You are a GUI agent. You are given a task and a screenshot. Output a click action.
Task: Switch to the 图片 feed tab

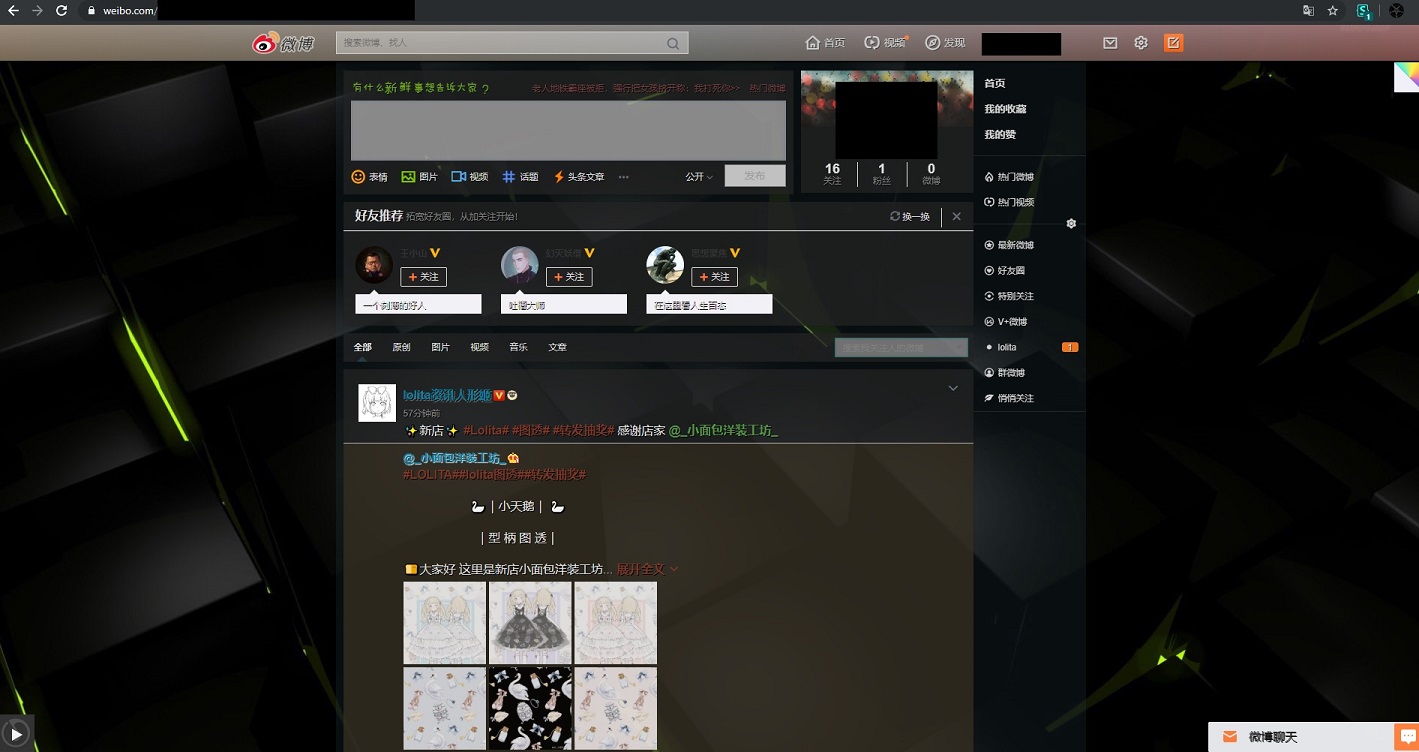pos(440,347)
